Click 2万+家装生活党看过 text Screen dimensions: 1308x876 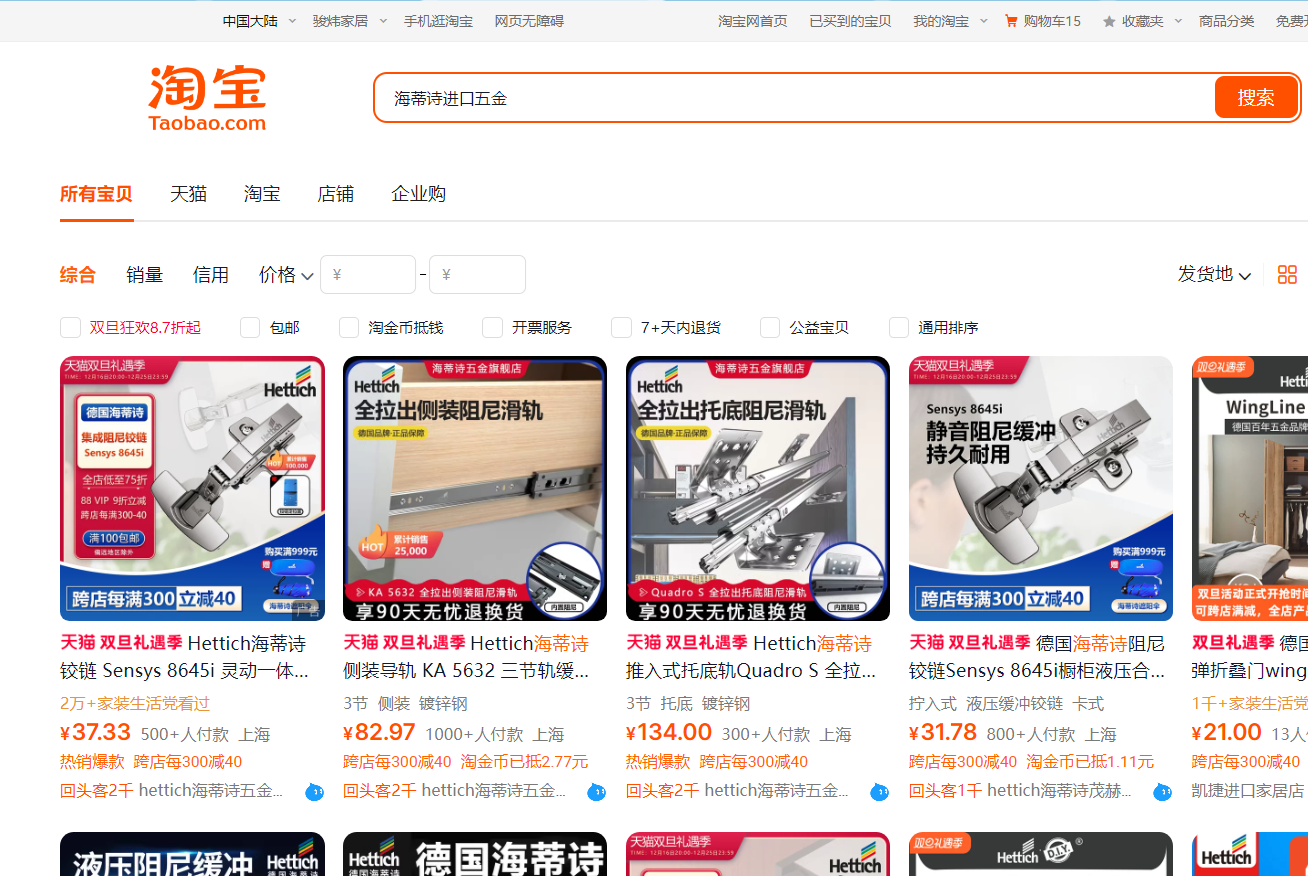coord(135,704)
